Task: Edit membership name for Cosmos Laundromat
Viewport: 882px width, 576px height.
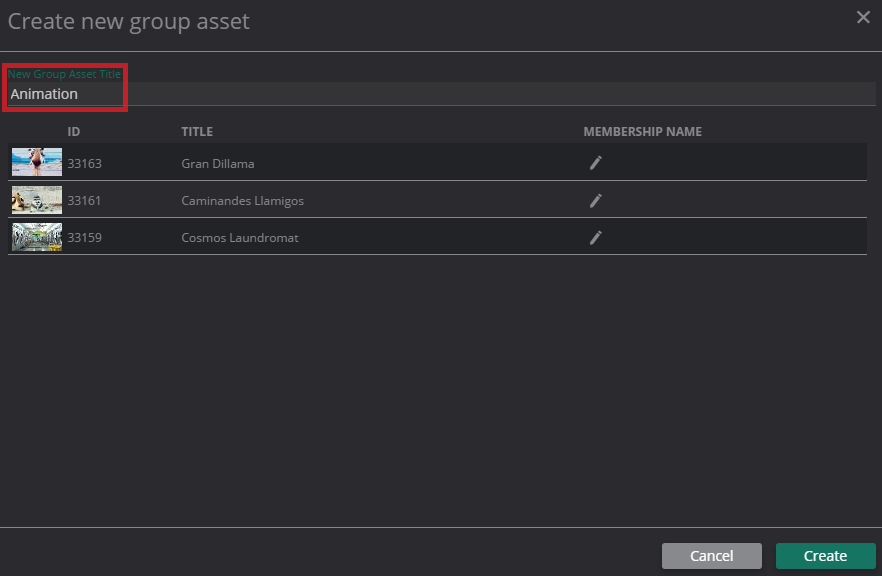Action: (595, 237)
